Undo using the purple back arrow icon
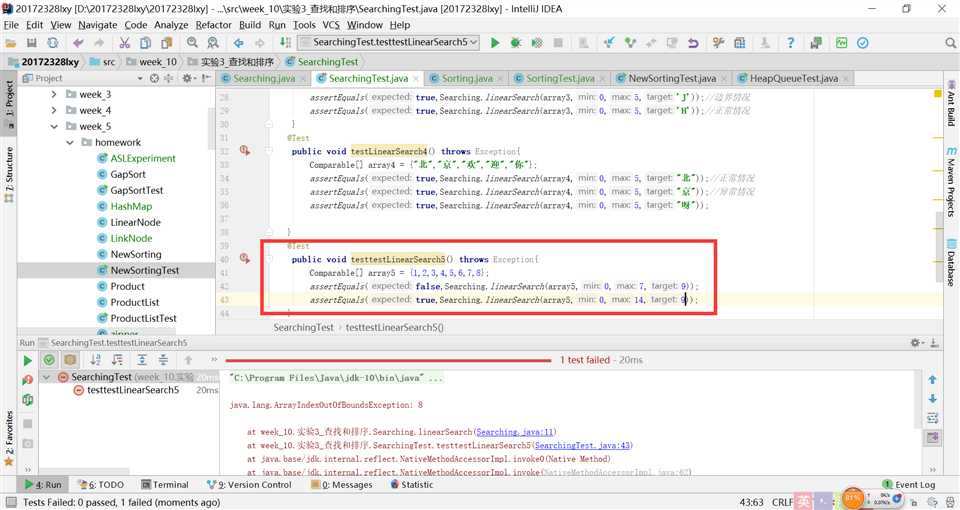 click(78, 43)
